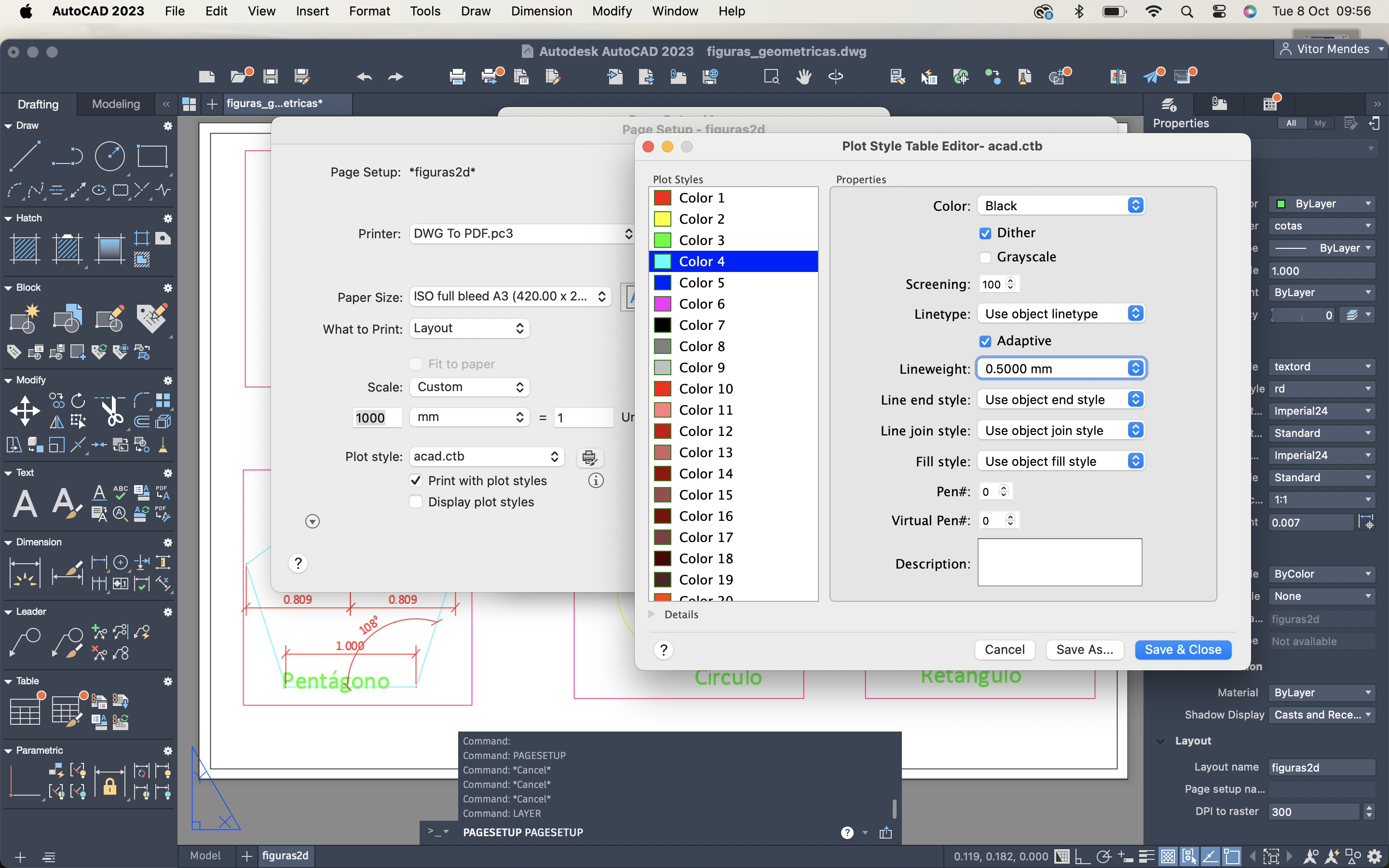Select Color 5 blue plot style
Screen dimensions: 1389x868
pyautogui.click(x=733, y=283)
